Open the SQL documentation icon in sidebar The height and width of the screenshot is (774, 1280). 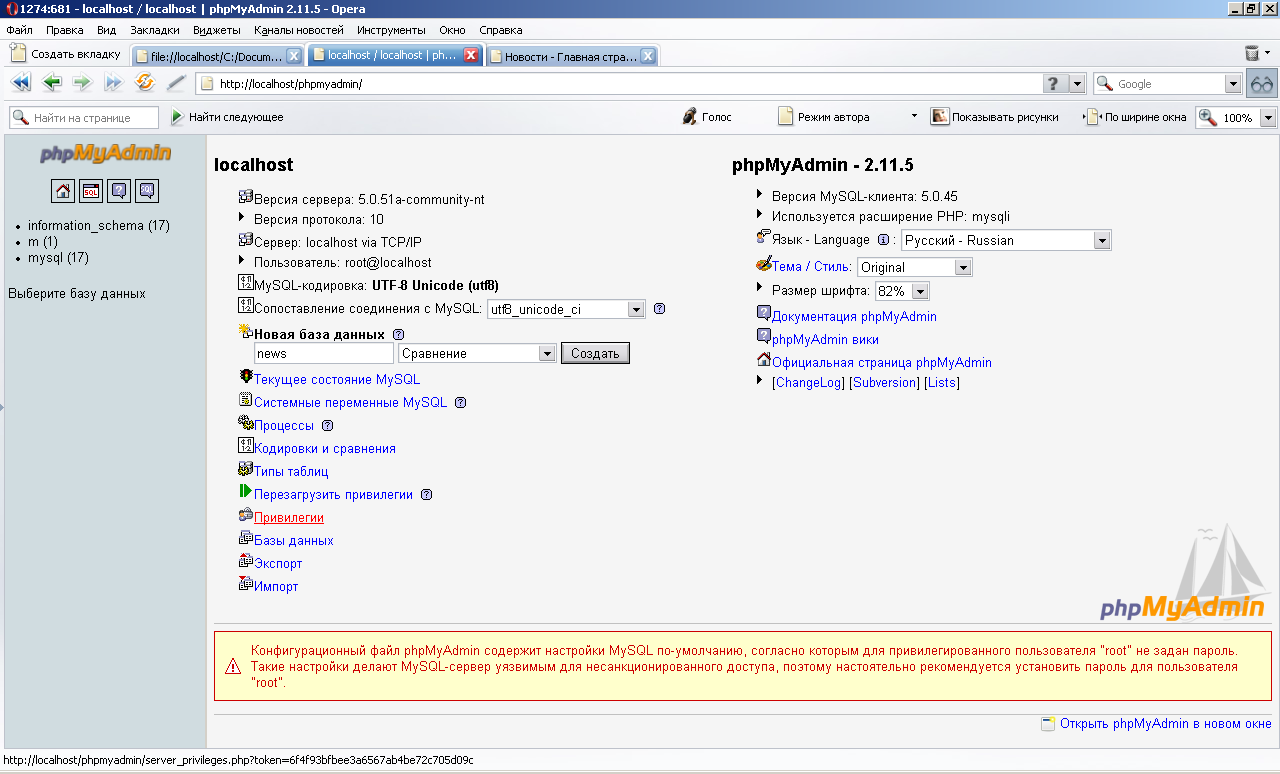tap(147, 191)
